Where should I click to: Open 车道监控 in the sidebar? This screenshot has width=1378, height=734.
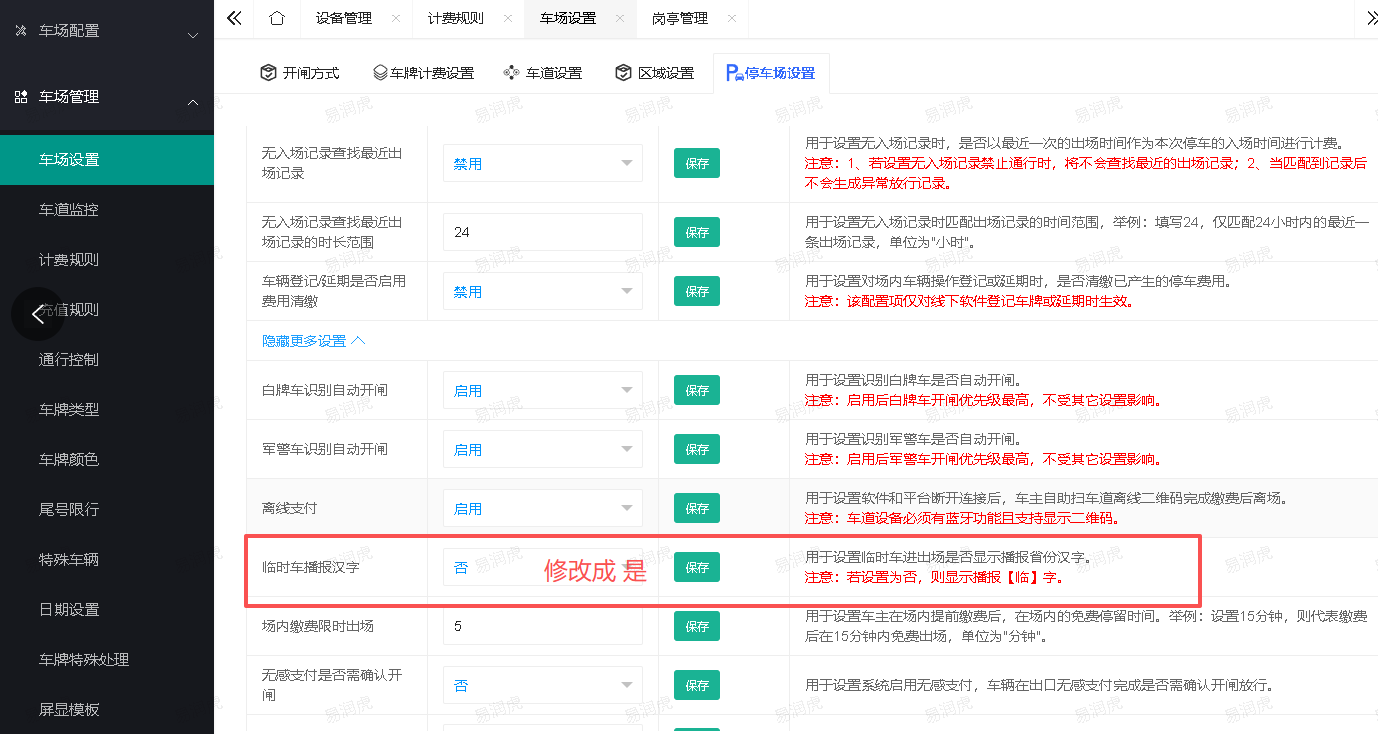pyautogui.click(x=68, y=210)
